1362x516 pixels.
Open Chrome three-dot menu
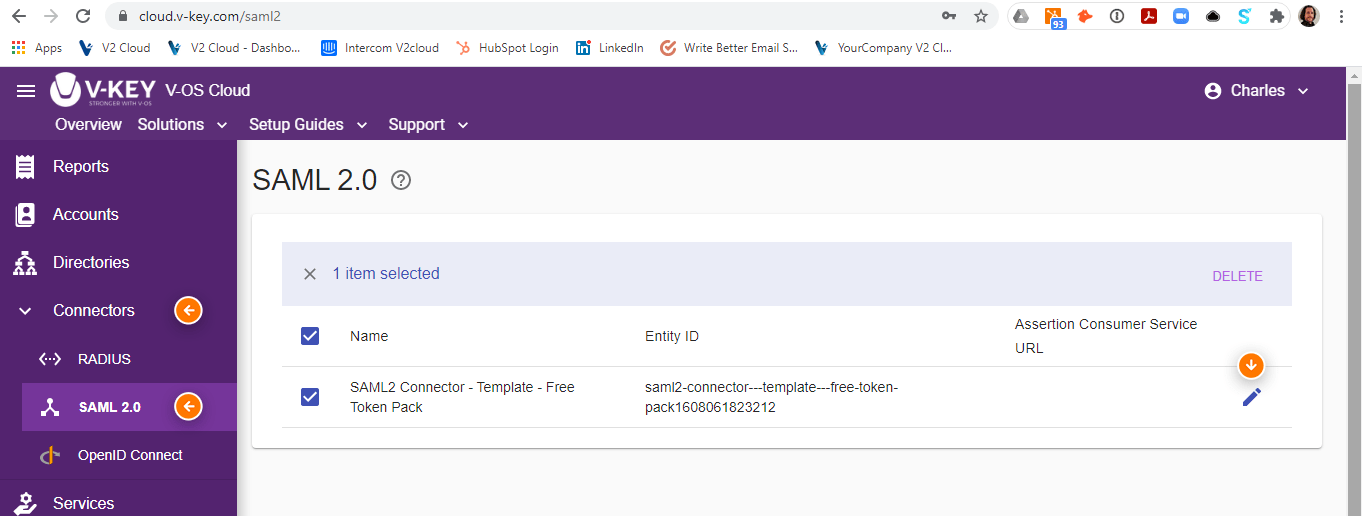1341,16
